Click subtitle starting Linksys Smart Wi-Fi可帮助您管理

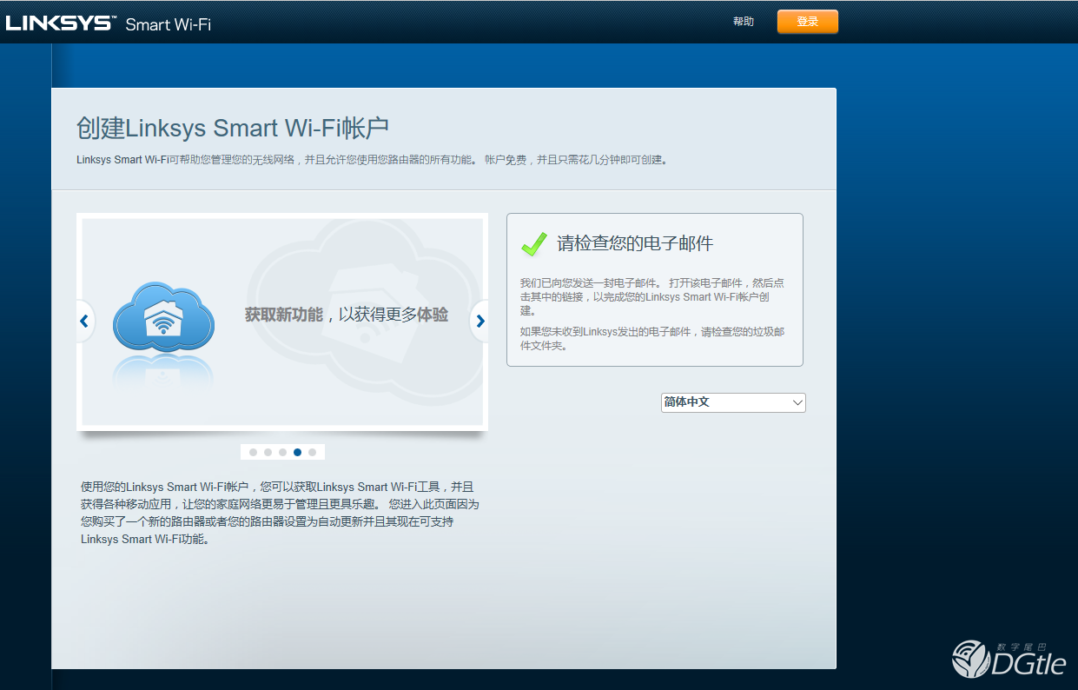[372, 159]
